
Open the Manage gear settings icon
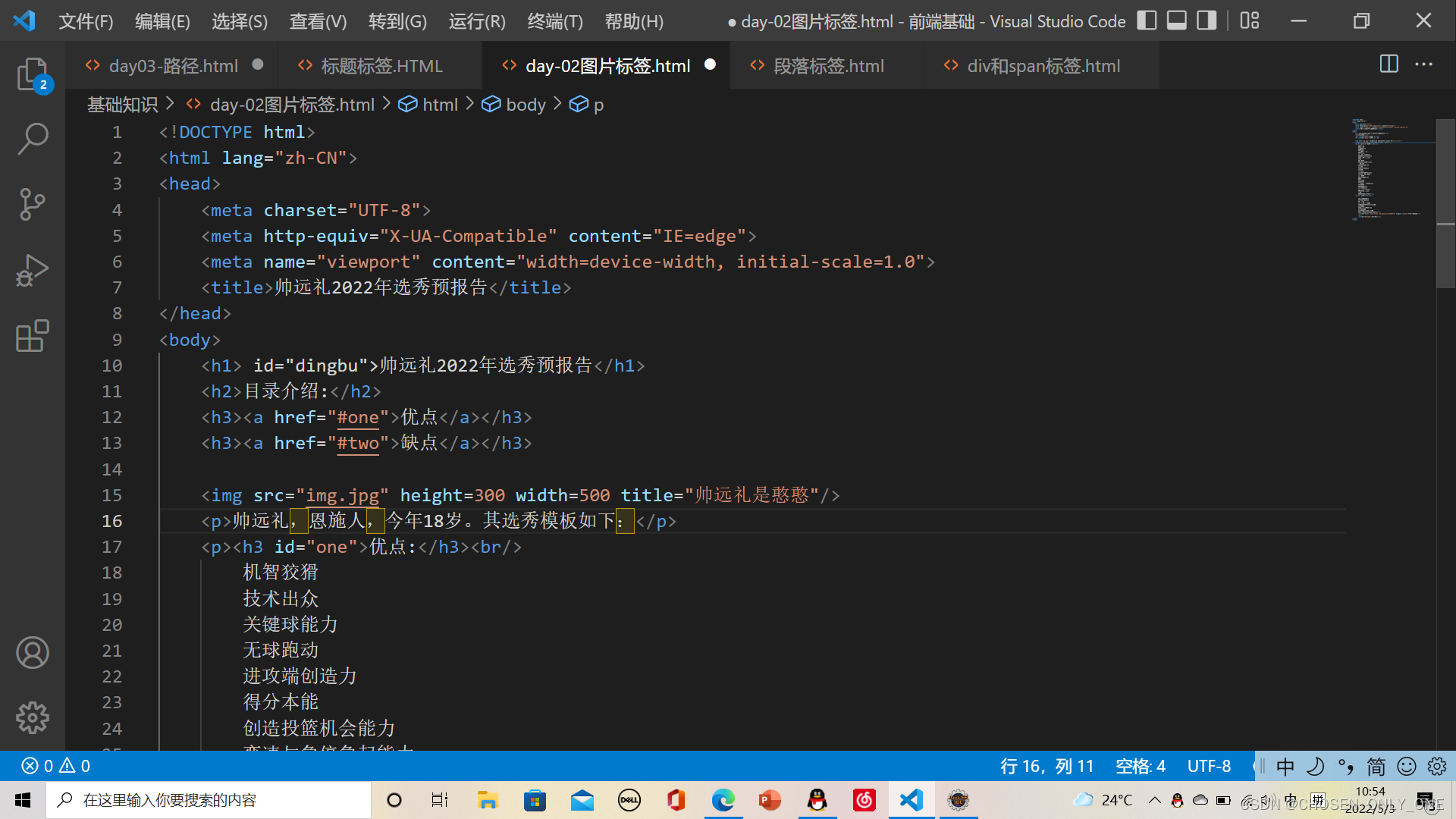(33, 717)
